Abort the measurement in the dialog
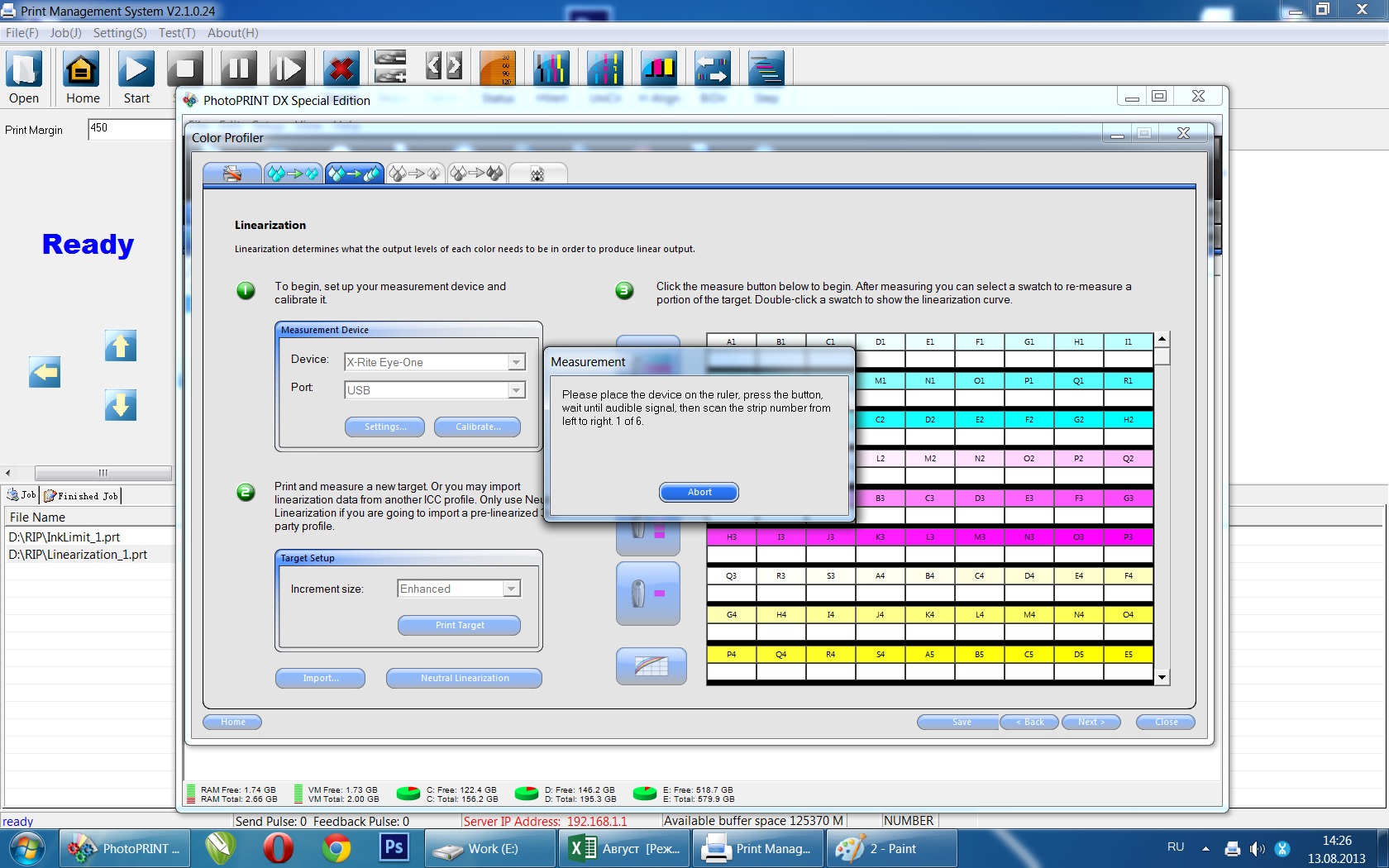1389x868 pixels. click(x=699, y=492)
